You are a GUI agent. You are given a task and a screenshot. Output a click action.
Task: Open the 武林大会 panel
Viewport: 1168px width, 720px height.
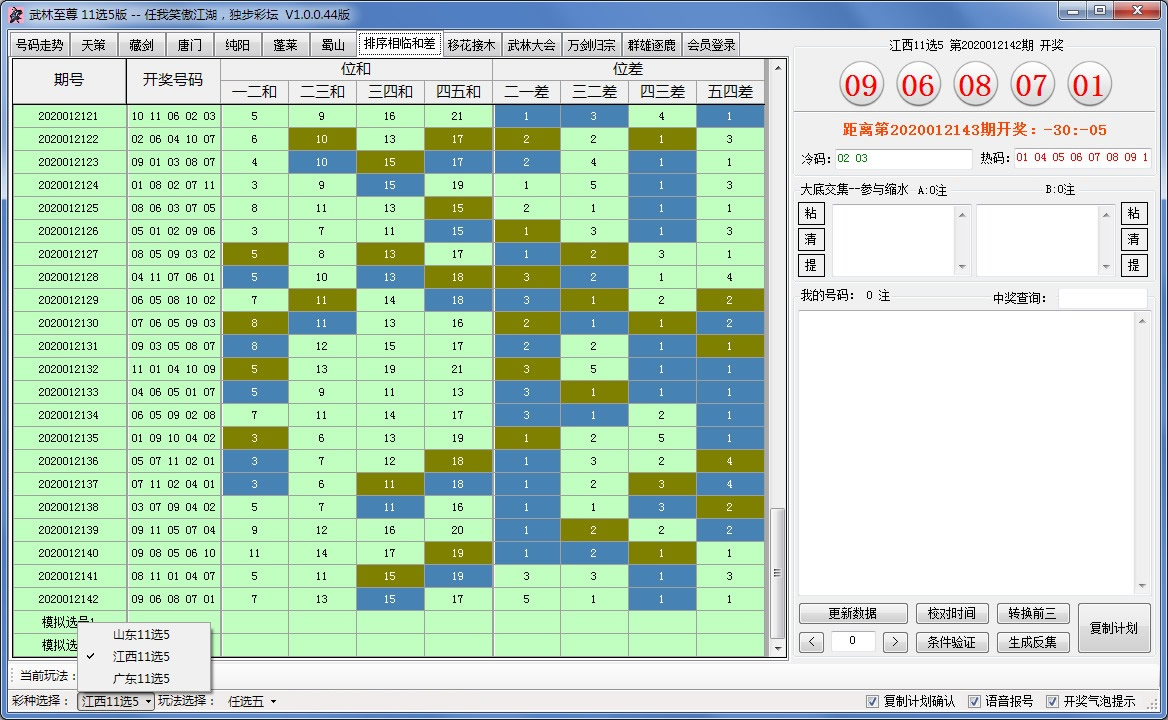[x=530, y=44]
